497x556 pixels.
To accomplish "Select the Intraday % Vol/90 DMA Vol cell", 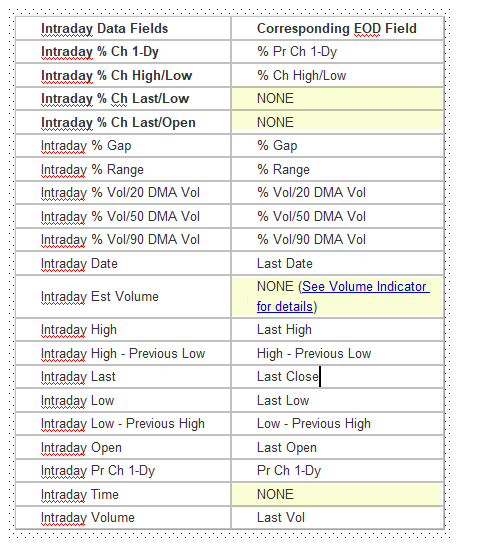I will tap(123, 240).
